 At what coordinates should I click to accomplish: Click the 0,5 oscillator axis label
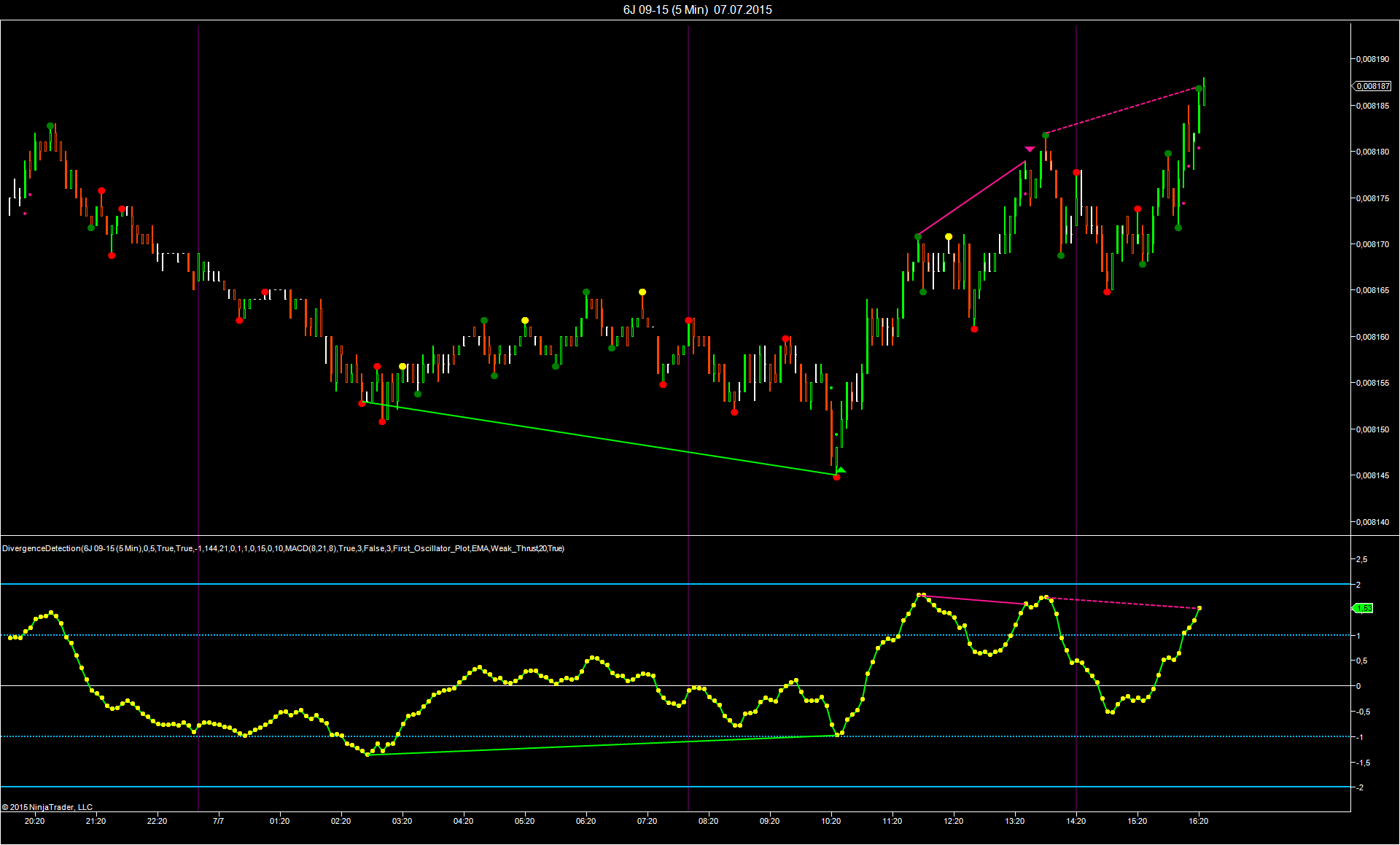pos(1361,661)
